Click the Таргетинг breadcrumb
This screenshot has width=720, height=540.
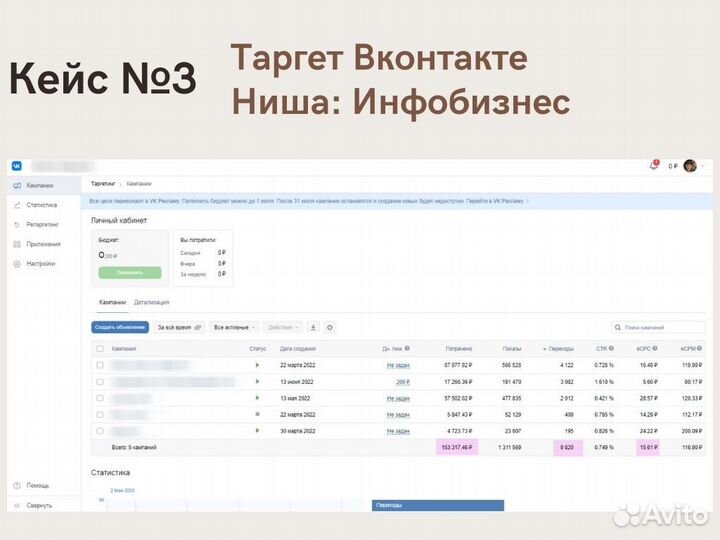(103, 184)
